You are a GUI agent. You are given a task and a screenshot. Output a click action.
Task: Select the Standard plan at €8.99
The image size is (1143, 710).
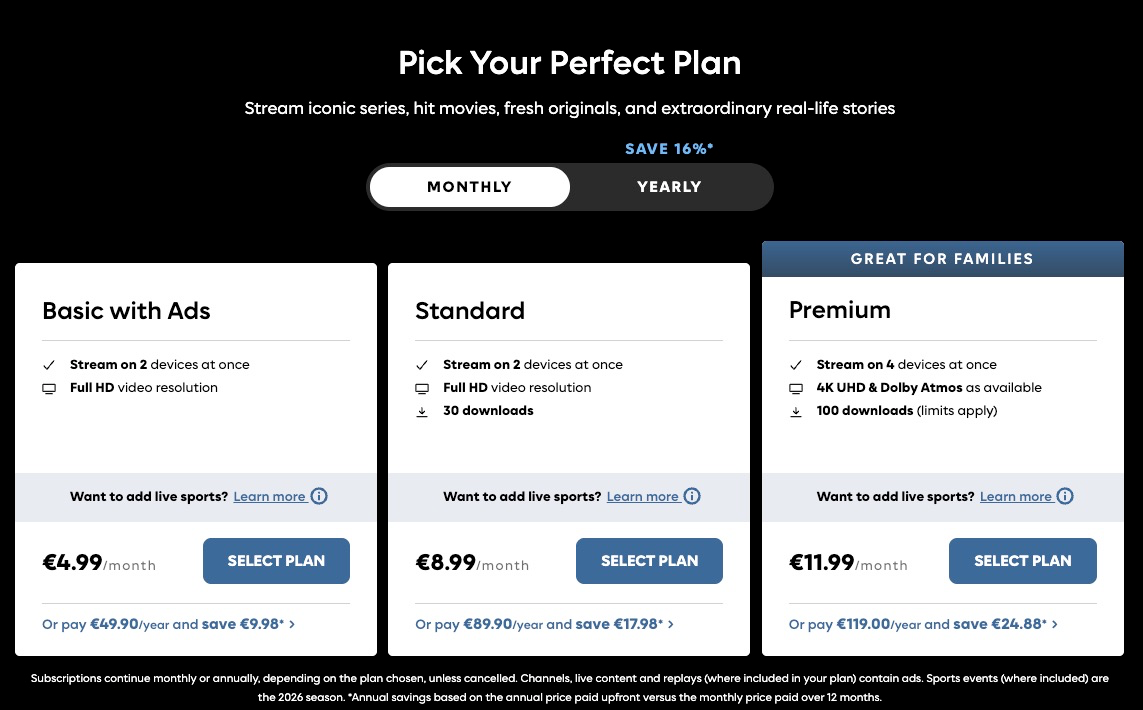pyautogui.click(x=649, y=561)
